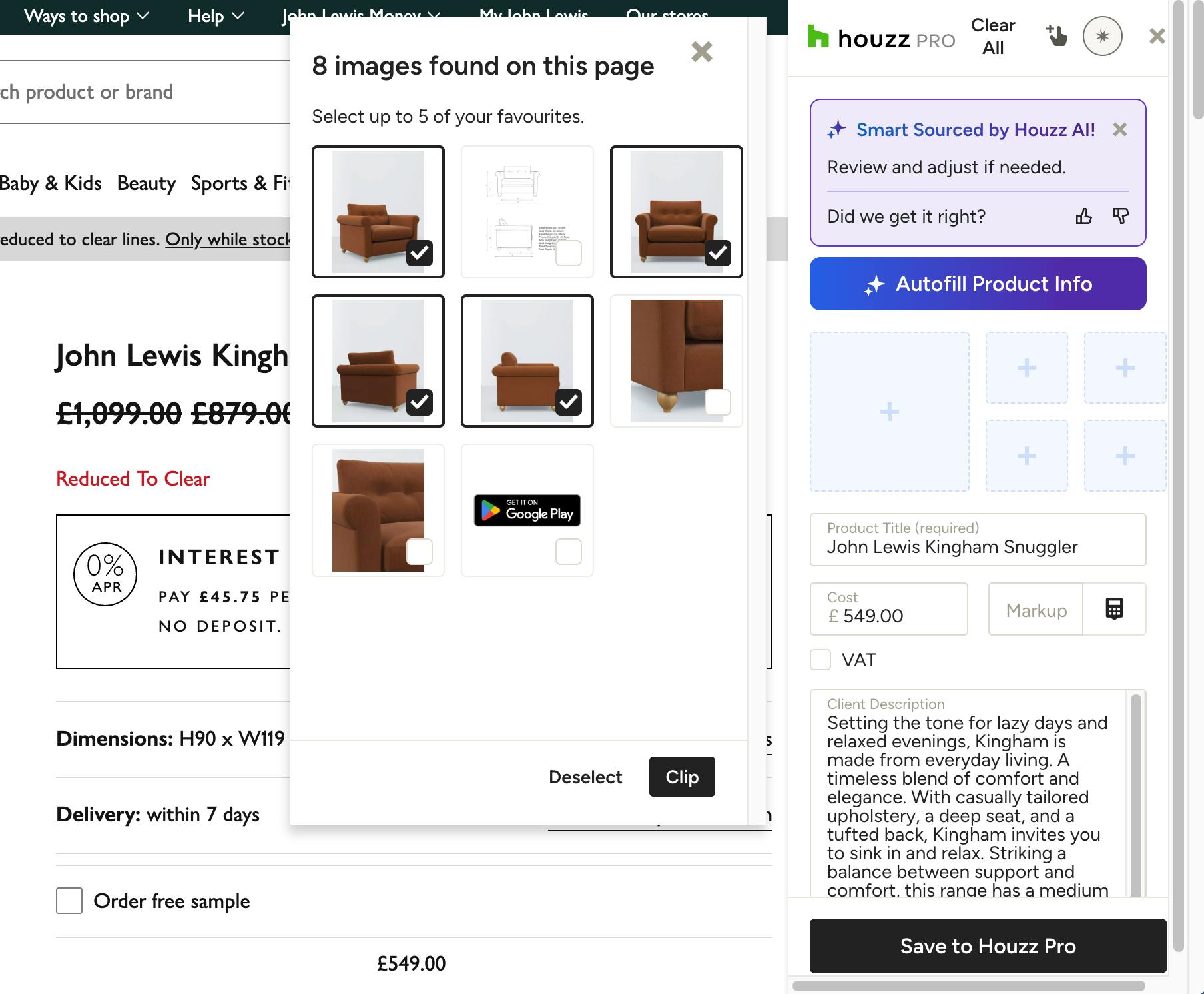The width and height of the screenshot is (1204, 994).
Task: Go to Beauty category
Action: point(147,183)
